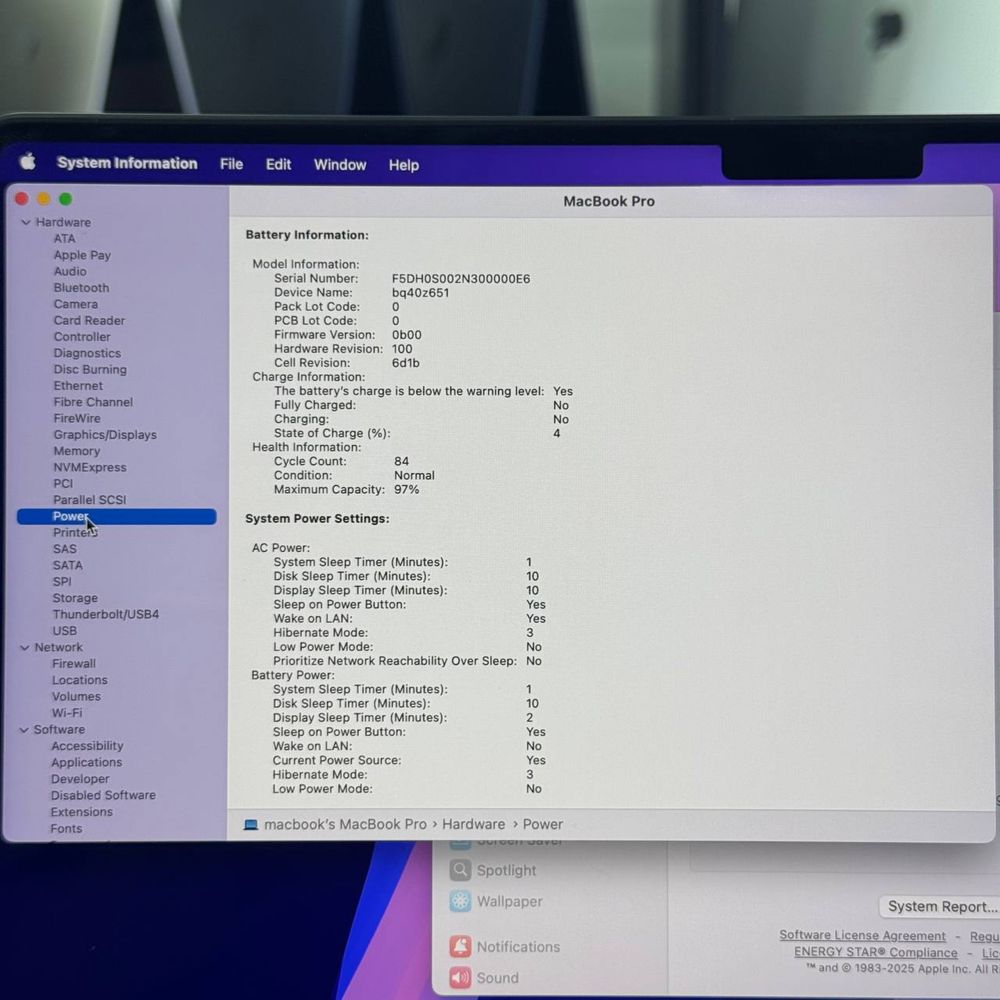Select ATA in the sidebar
The width and height of the screenshot is (1000, 1000).
(64, 239)
